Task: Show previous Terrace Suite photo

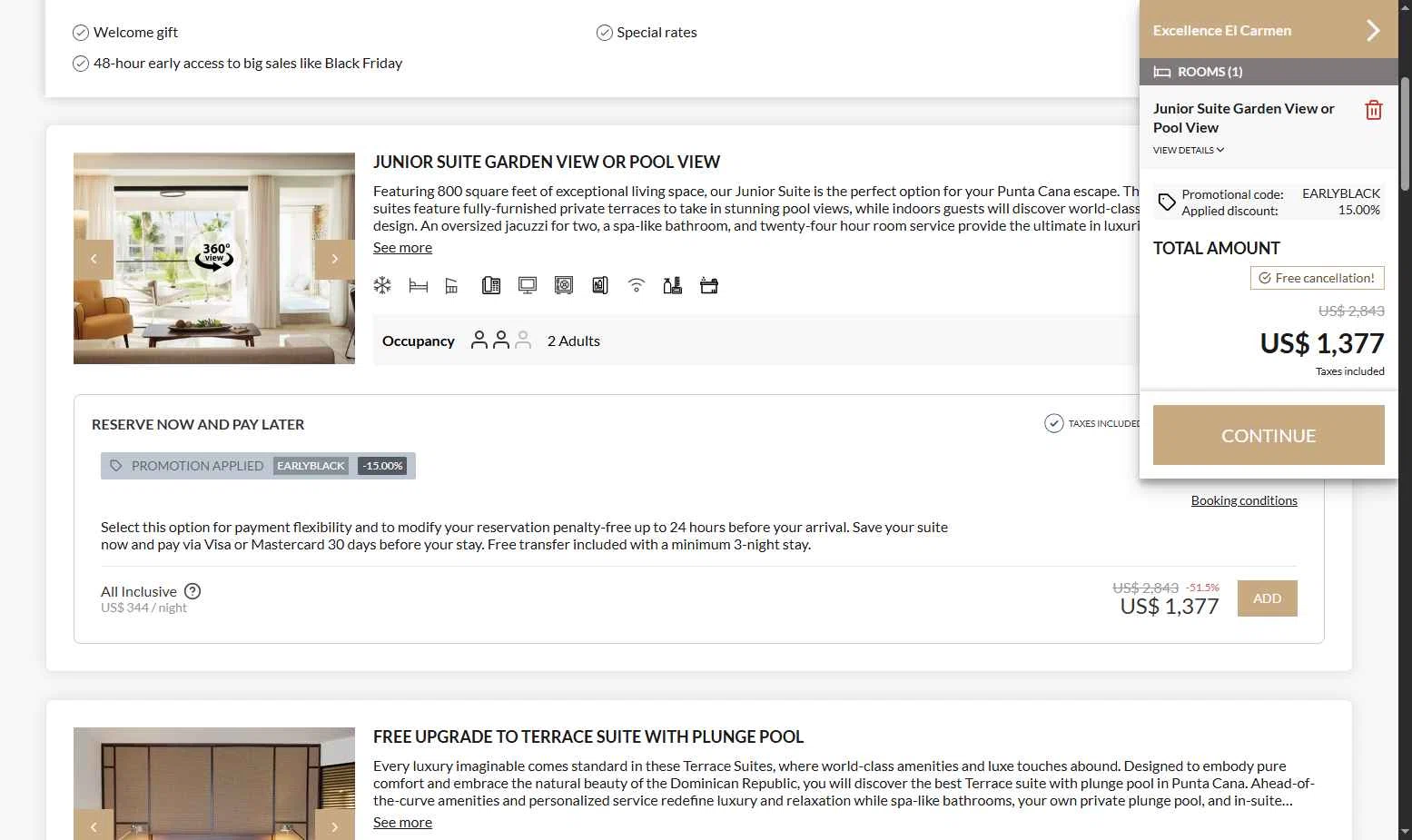Action: tap(94, 825)
